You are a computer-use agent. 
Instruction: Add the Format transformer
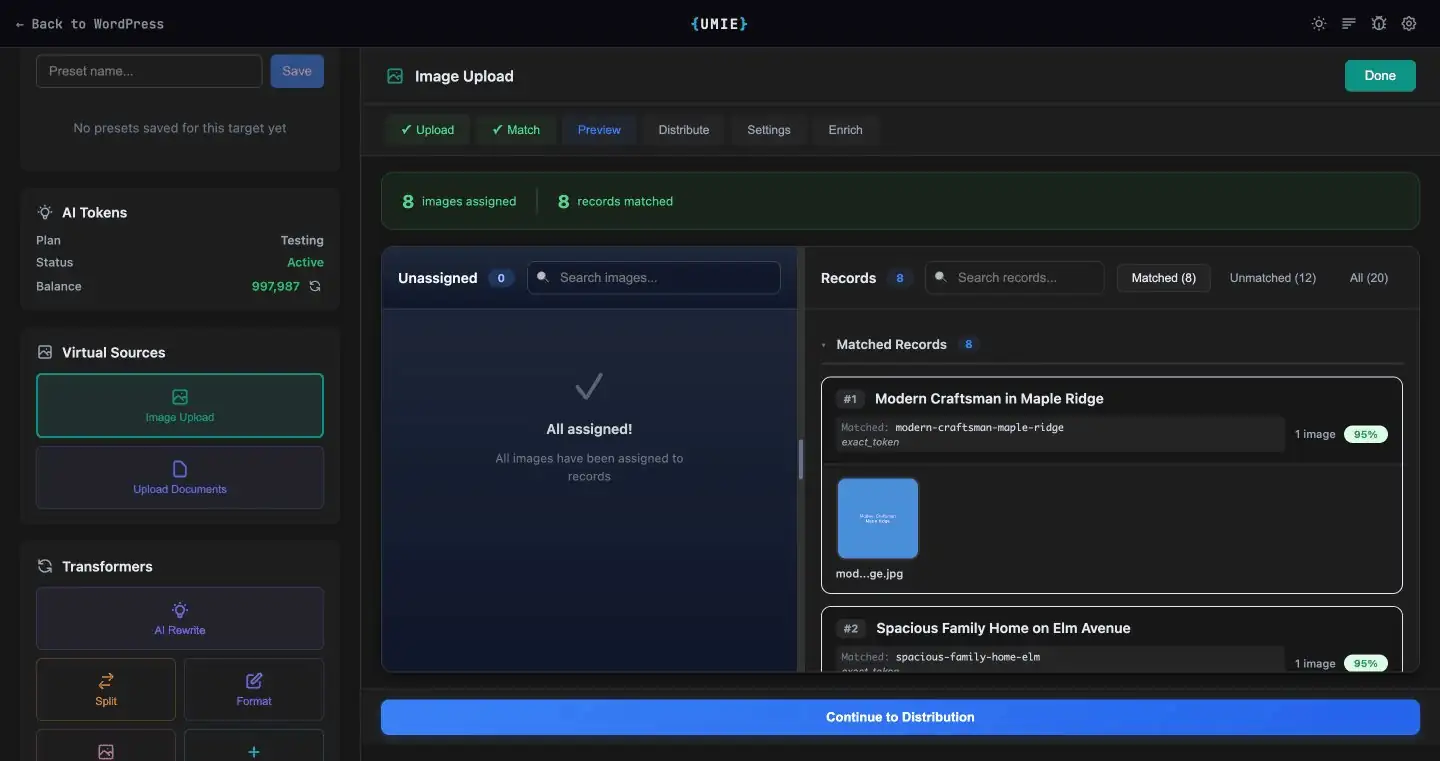254,689
